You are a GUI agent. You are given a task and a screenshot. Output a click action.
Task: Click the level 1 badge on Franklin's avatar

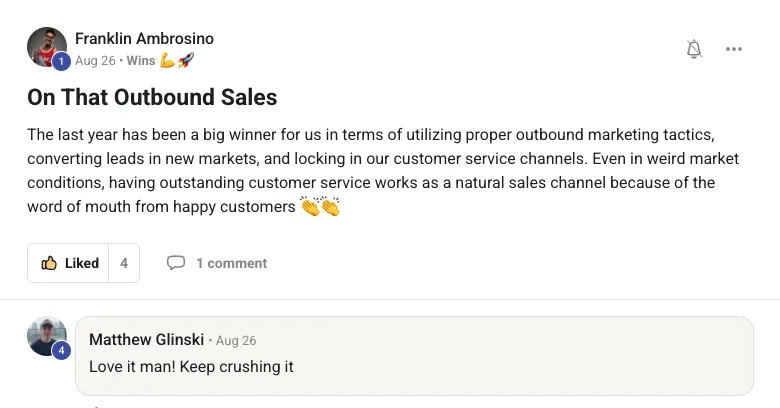60,61
